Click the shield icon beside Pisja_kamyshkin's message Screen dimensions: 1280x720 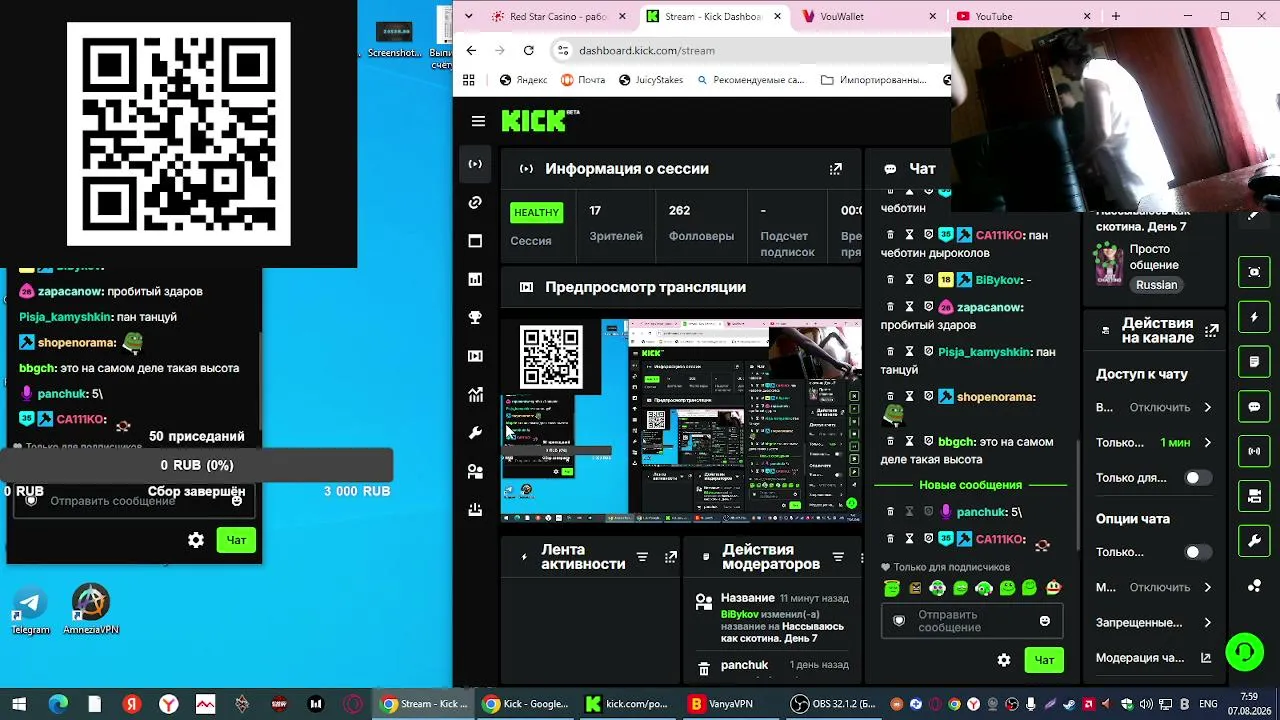[x=928, y=351]
